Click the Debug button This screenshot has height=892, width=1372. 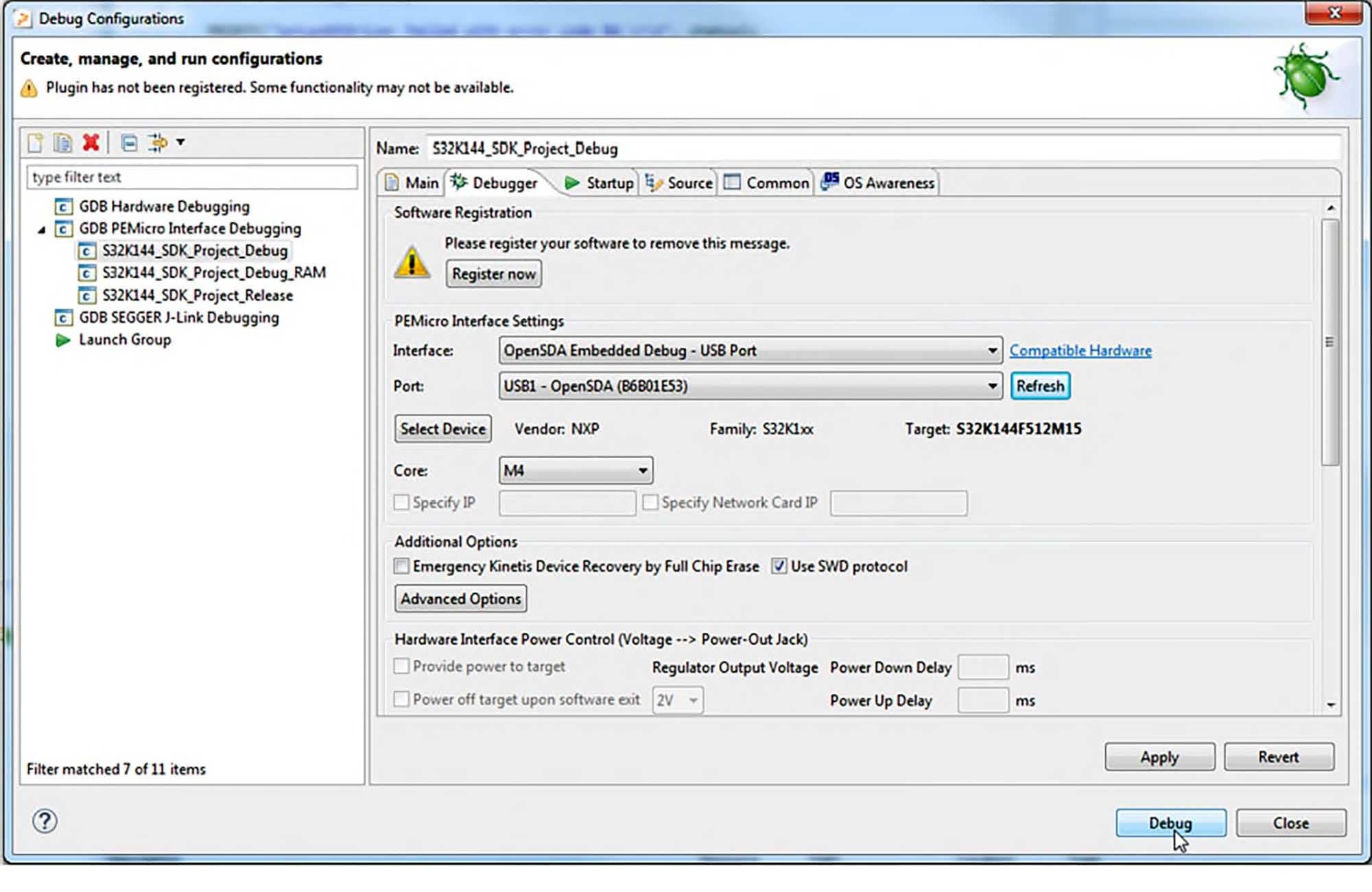point(1171,823)
